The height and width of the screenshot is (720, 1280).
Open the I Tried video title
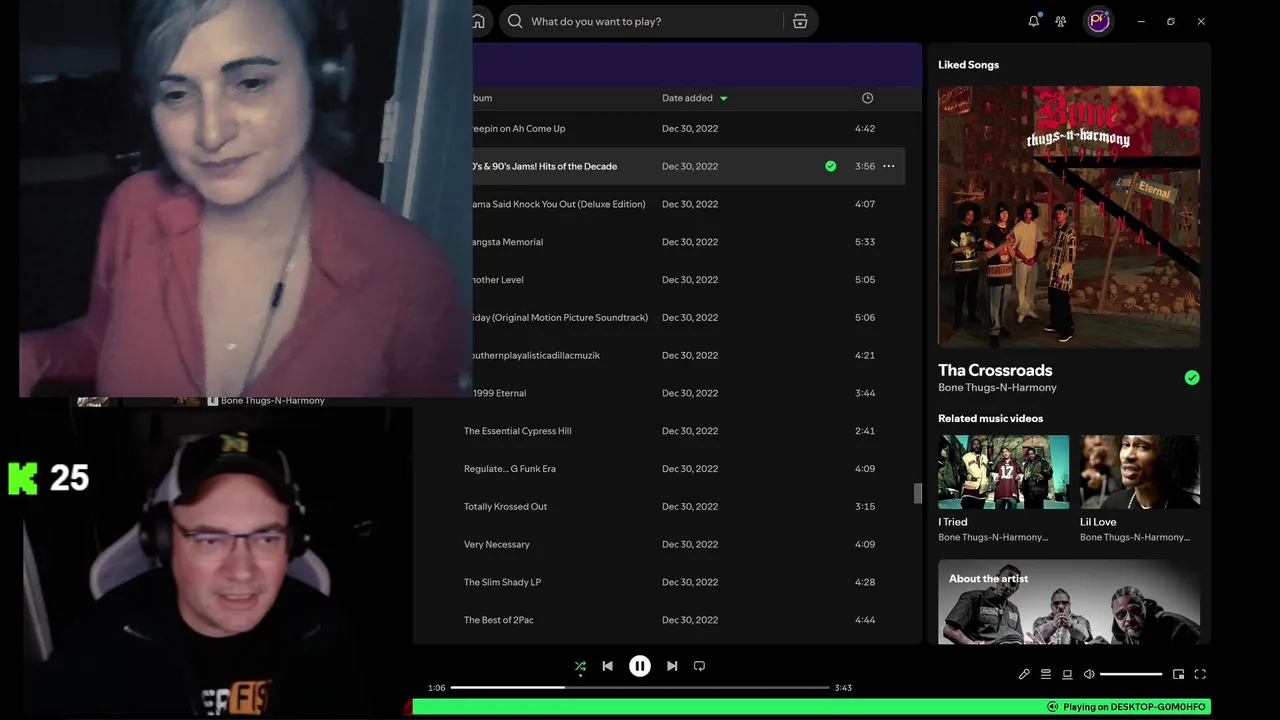click(x=953, y=522)
